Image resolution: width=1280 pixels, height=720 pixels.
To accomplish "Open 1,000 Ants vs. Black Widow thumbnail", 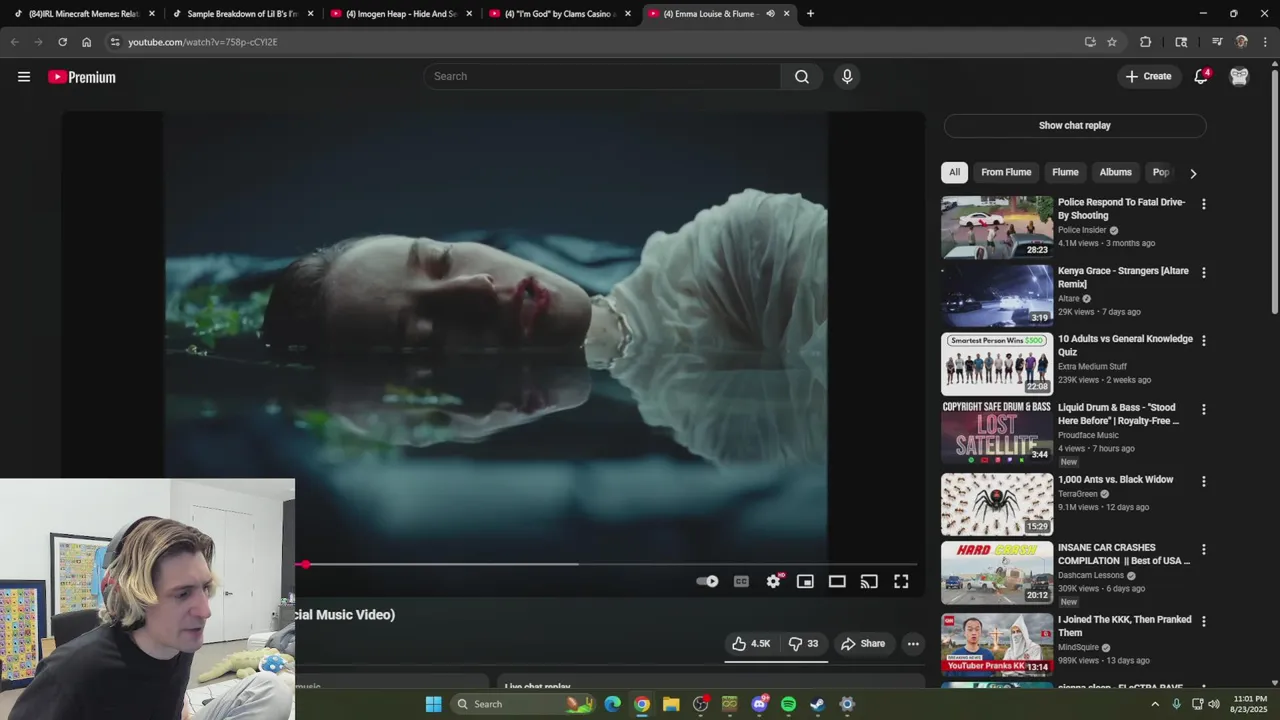I will click(x=997, y=504).
